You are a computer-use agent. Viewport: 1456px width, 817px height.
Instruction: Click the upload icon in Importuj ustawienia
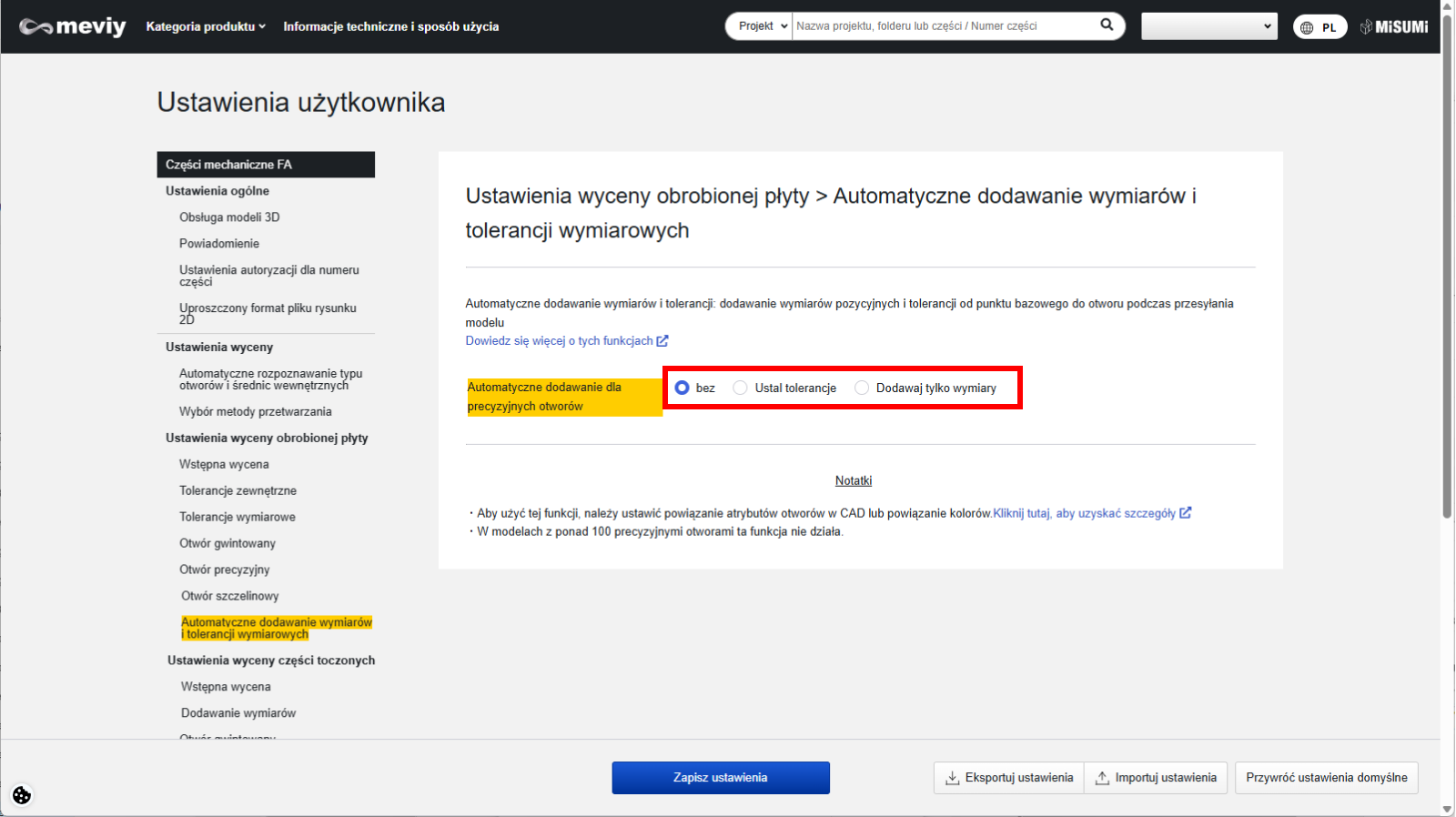point(1102,778)
